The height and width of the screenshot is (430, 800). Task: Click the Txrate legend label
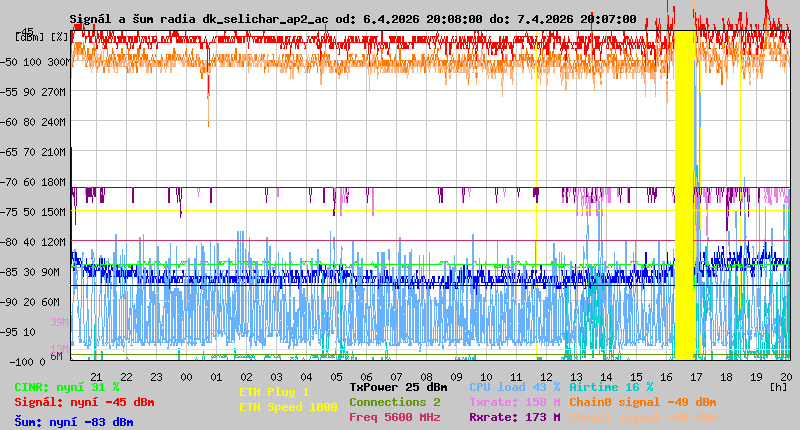click(514, 402)
